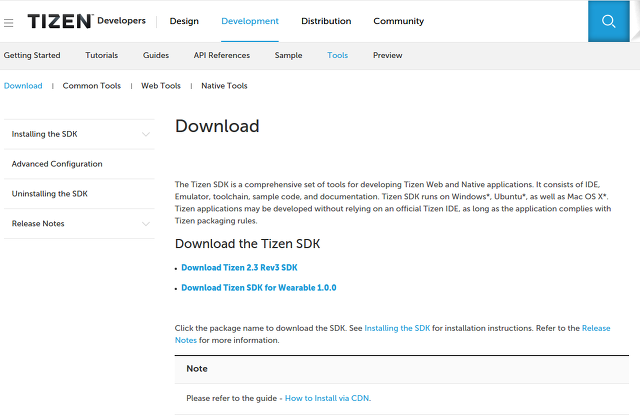Click the Tizen Developers logo
Image resolution: width=640 pixels, height=417 pixels.
pos(87,21)
